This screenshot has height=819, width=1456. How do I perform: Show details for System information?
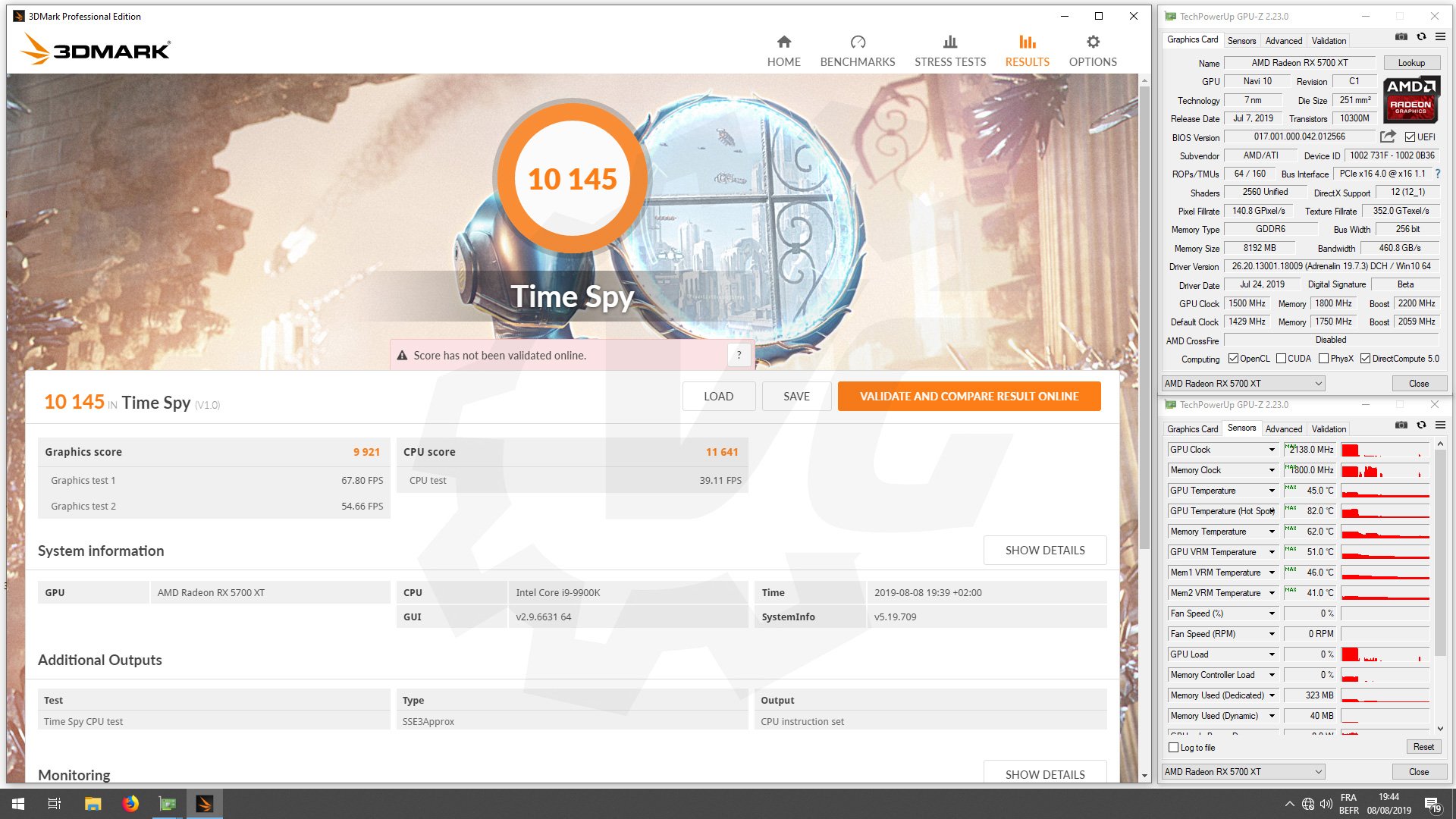(1045, 551)
